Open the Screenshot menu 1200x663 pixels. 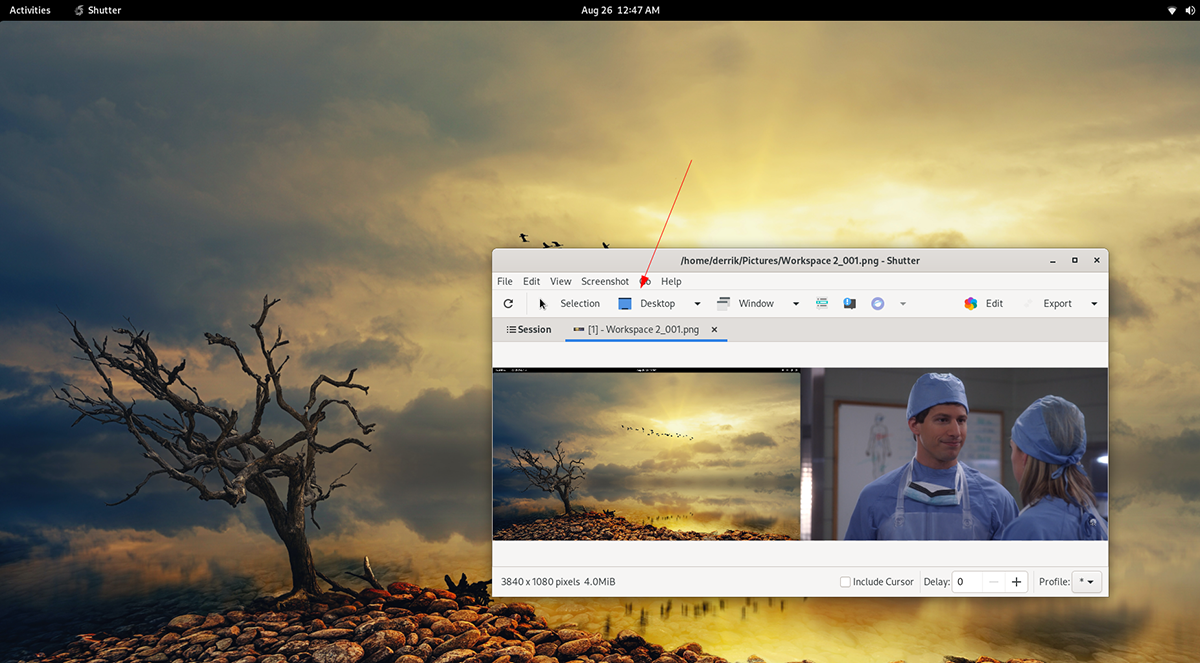pos(604,281)
